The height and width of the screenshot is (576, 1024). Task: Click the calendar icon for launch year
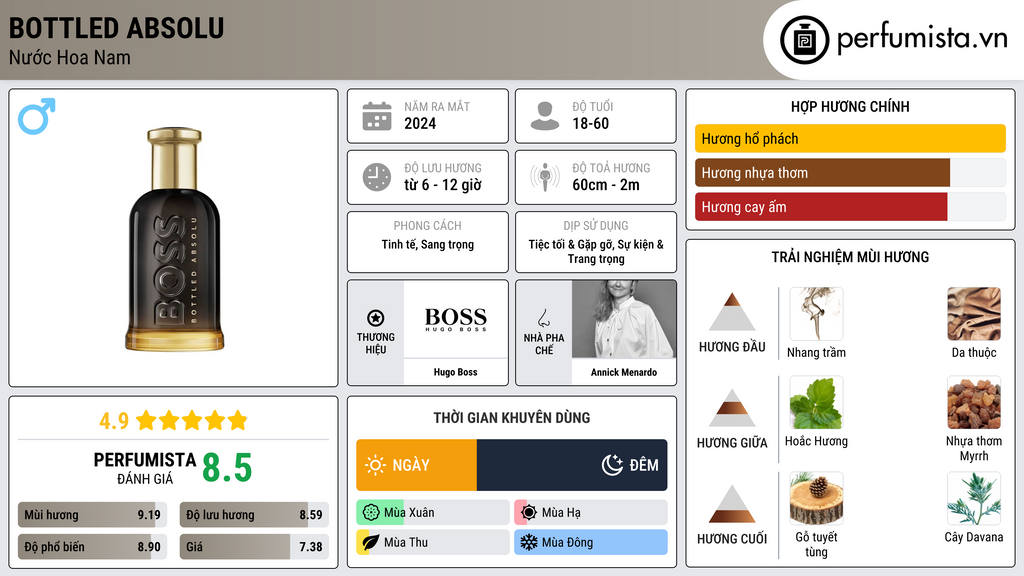click(x=377, y=116)
